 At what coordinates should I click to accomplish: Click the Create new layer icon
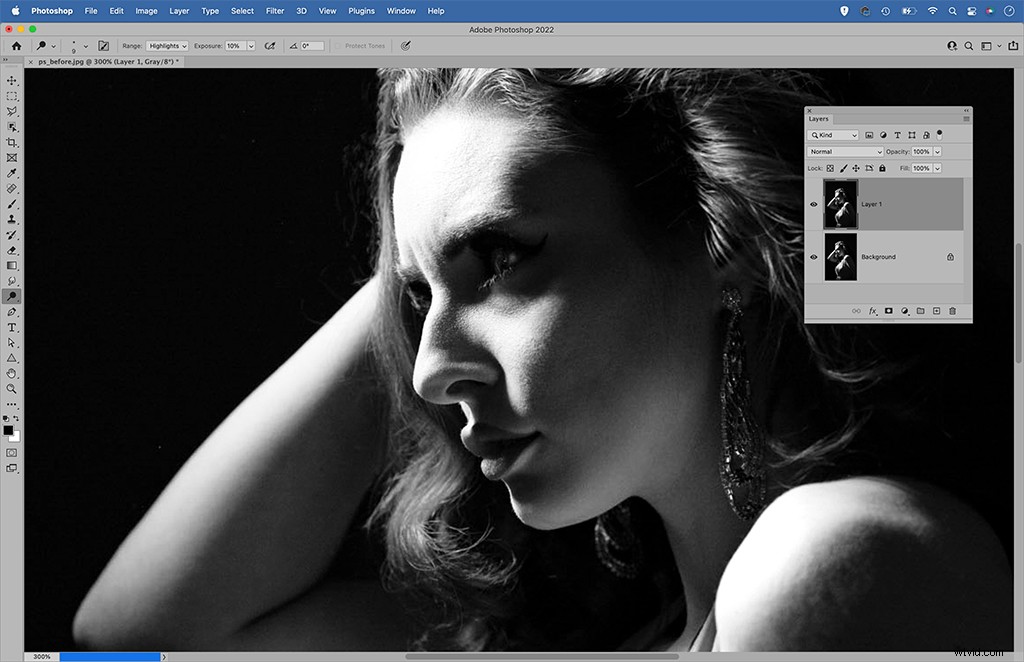point(935,310)
